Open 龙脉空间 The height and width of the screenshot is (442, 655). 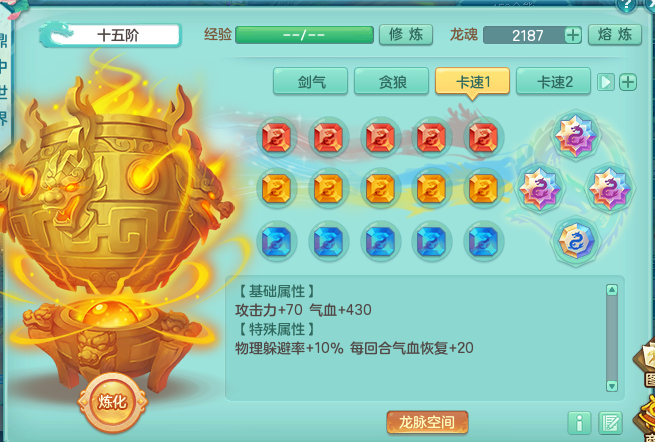click(x=427, y=422)
